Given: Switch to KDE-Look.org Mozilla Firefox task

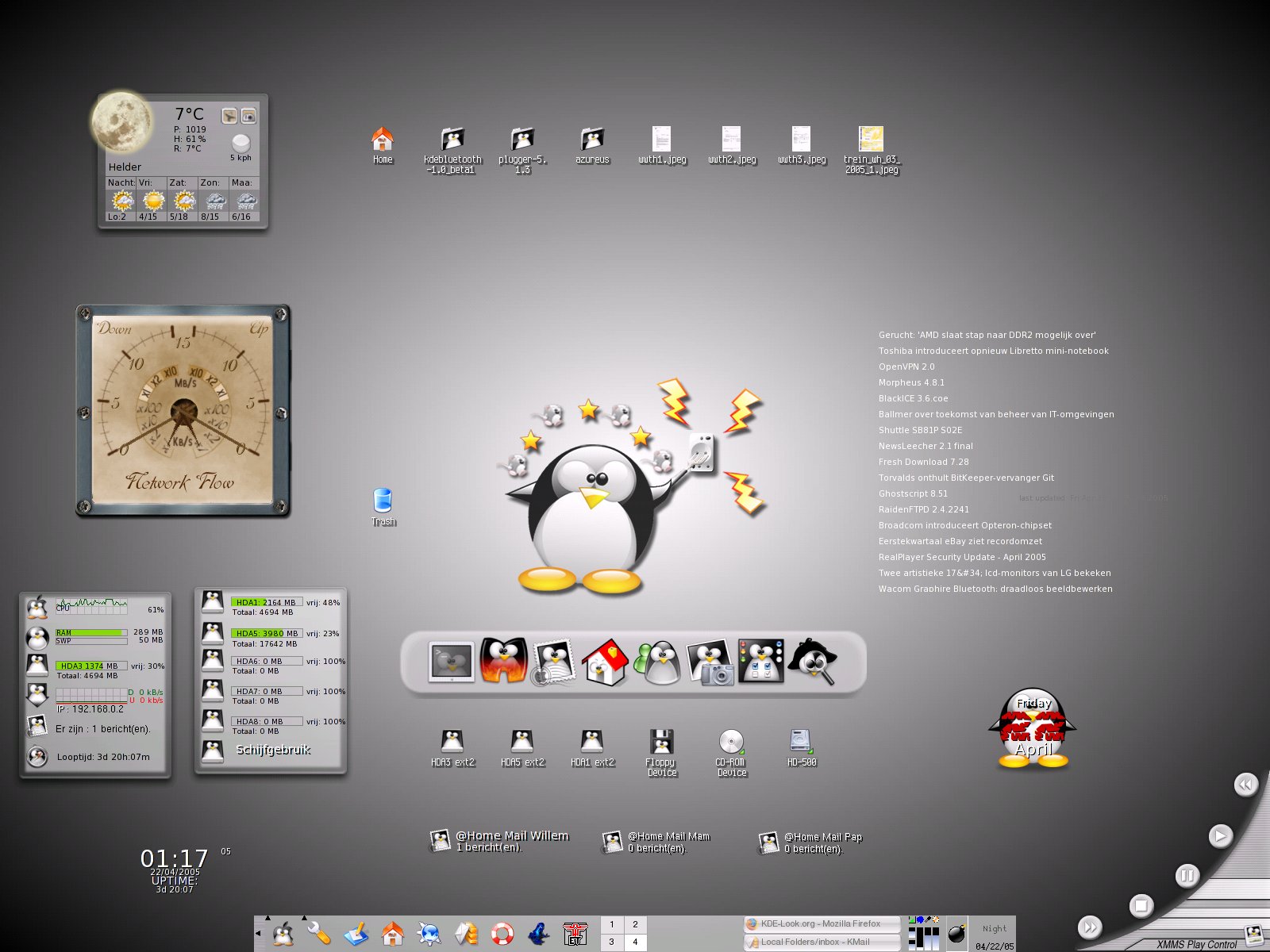Looking at the screenshot, I should click(822, 923).
